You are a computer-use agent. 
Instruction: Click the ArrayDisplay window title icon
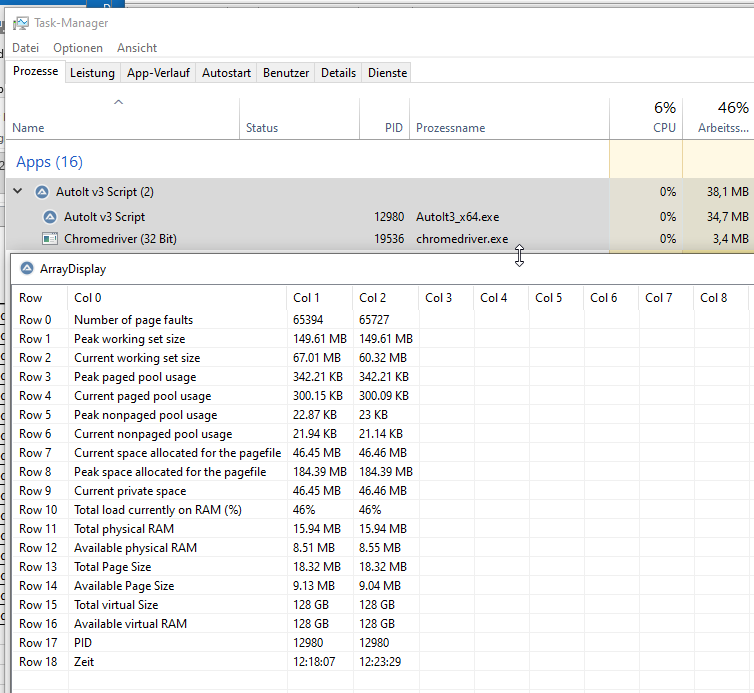click(26, 268)
